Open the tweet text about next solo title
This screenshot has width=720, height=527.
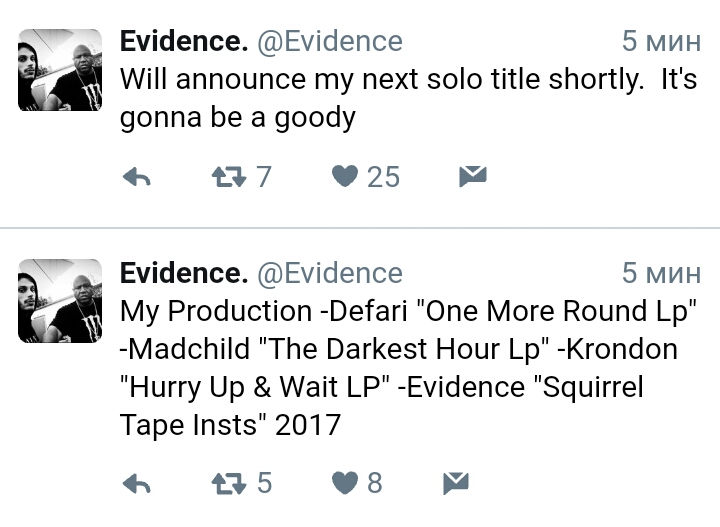[409, 98]
